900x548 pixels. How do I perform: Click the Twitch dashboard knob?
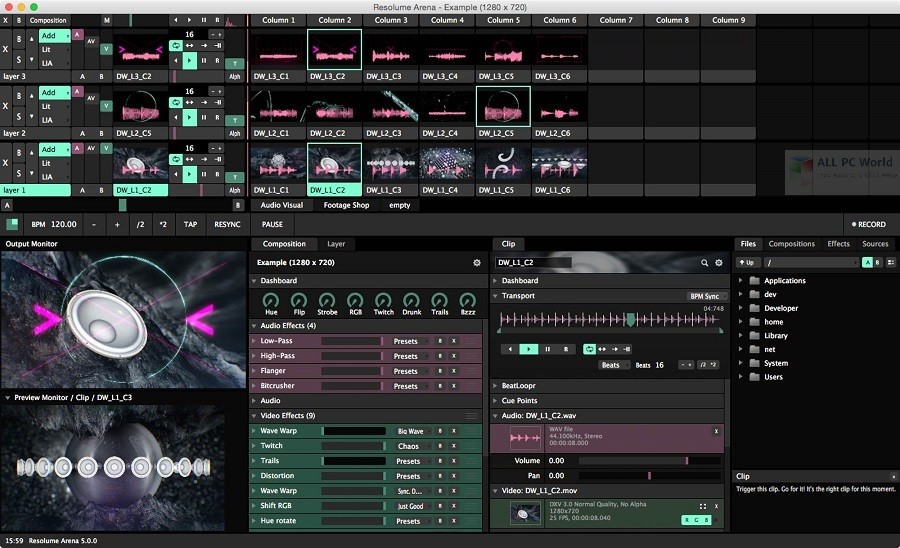point(383,300)
